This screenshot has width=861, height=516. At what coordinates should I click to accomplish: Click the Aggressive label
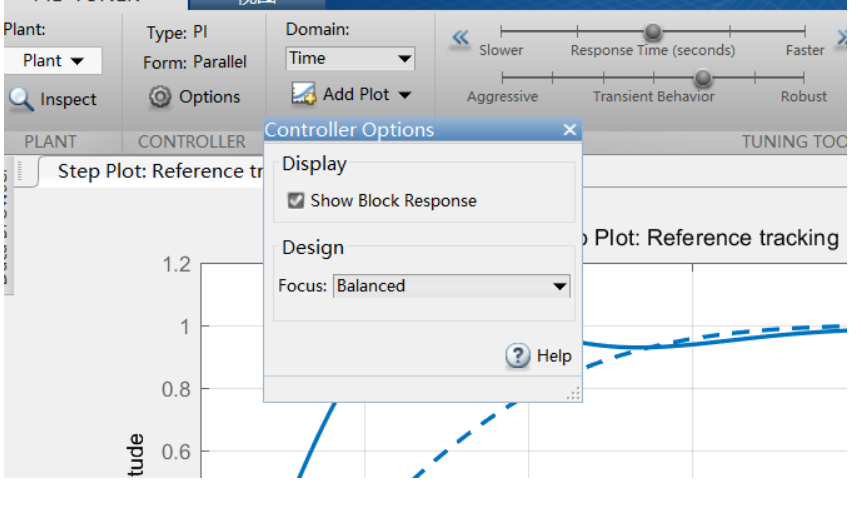(x=502, y=97)
